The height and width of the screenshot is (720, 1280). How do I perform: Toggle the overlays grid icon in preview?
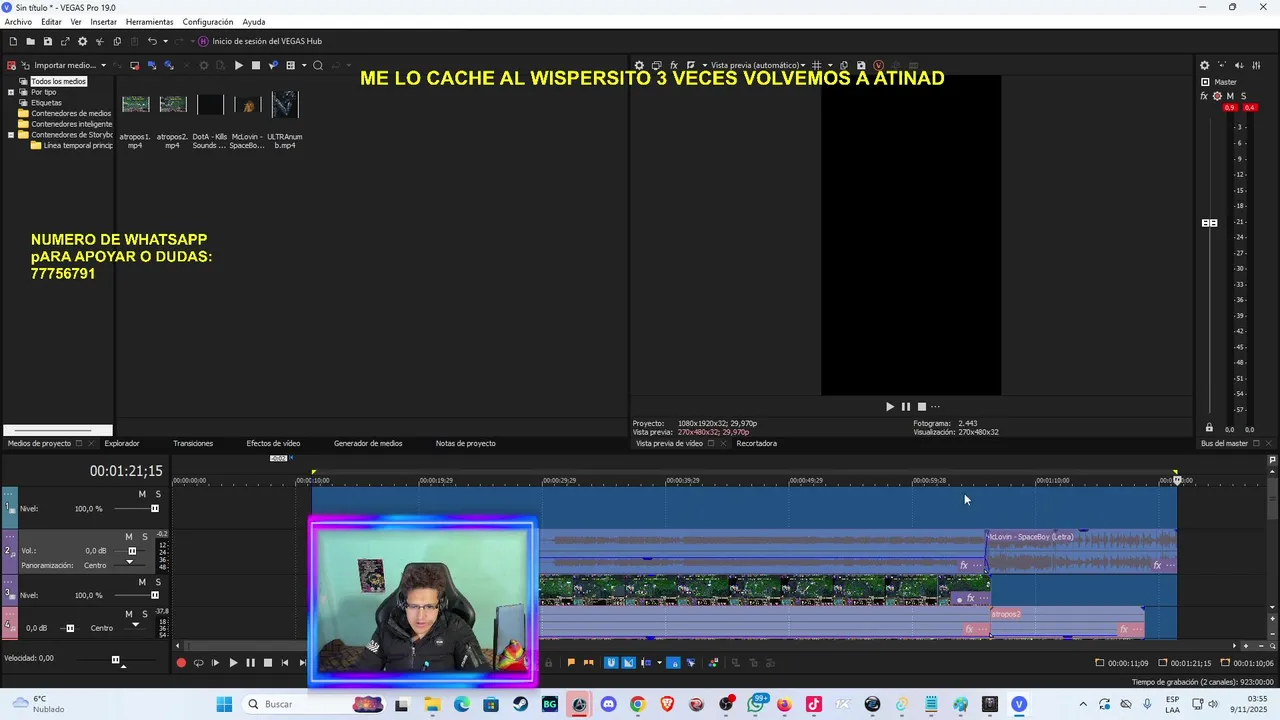[x=817, y=65]
